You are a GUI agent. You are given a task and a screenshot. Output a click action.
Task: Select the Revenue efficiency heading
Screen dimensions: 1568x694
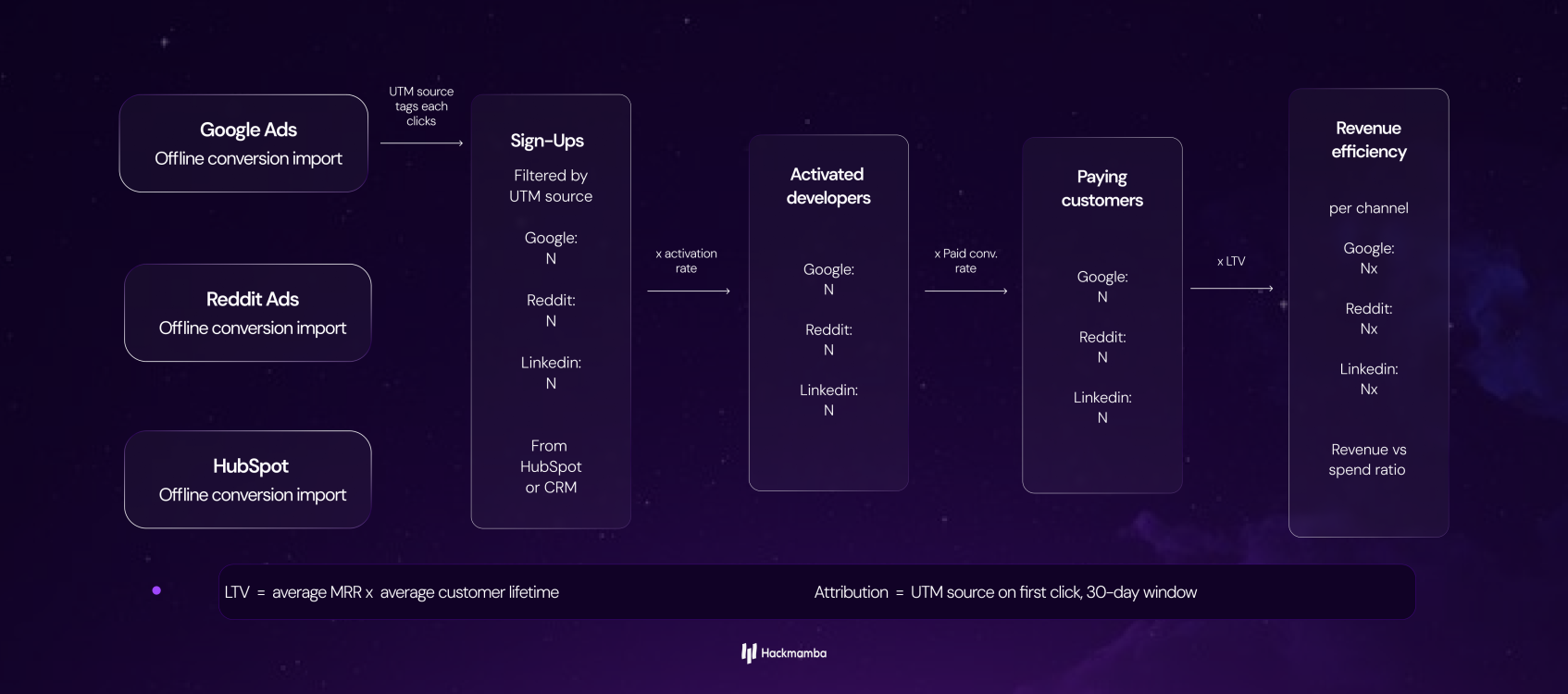(1368, 140)
